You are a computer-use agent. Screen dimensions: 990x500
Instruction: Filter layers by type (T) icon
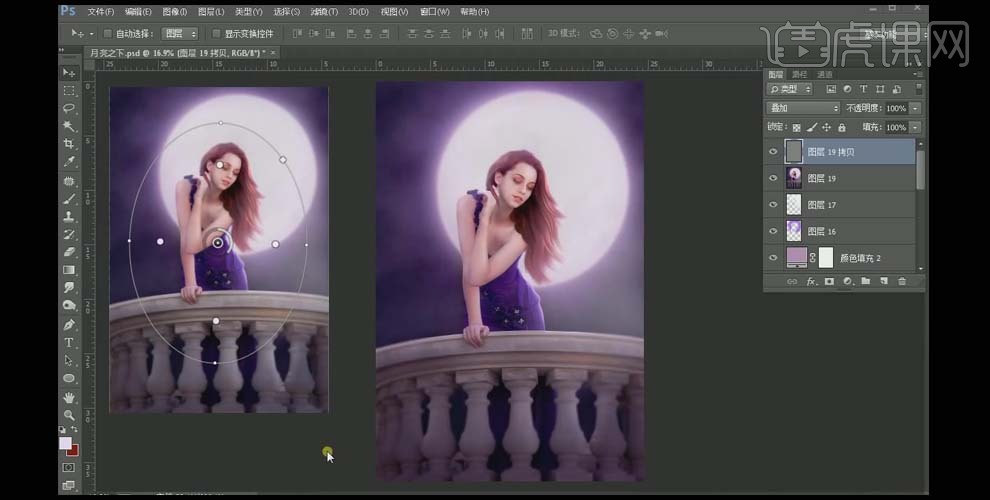[863, 89]
